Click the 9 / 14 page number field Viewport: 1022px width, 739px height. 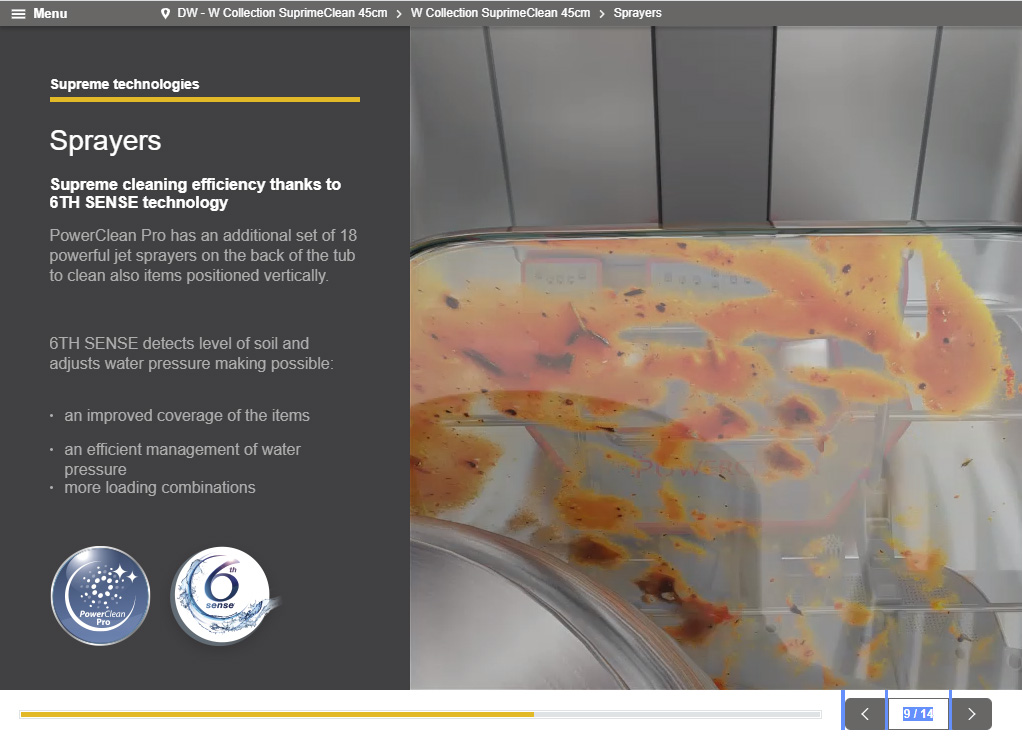click(x=918, y=714)
